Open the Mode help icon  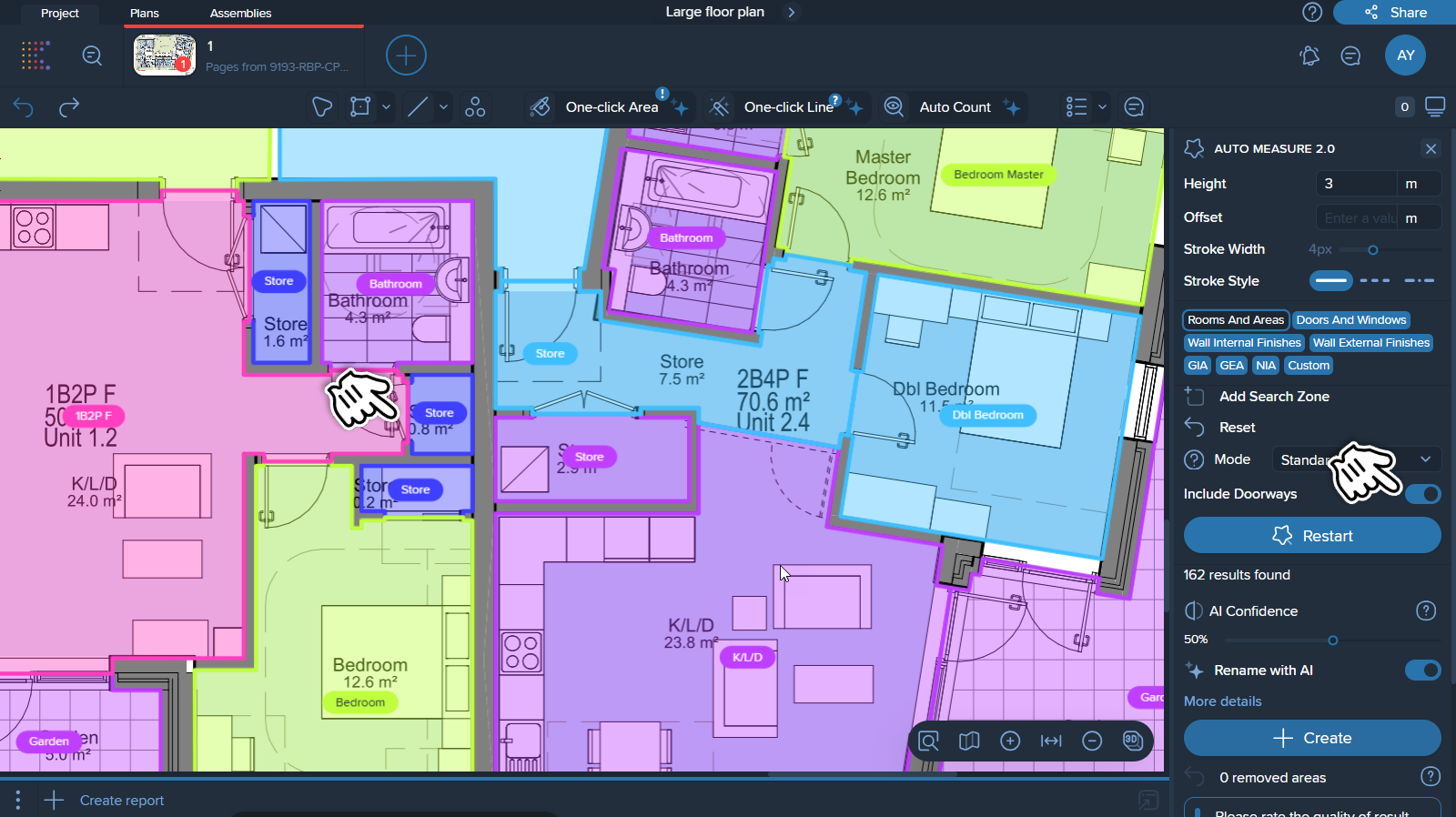pyautogui.click(x=1194, y=459)
